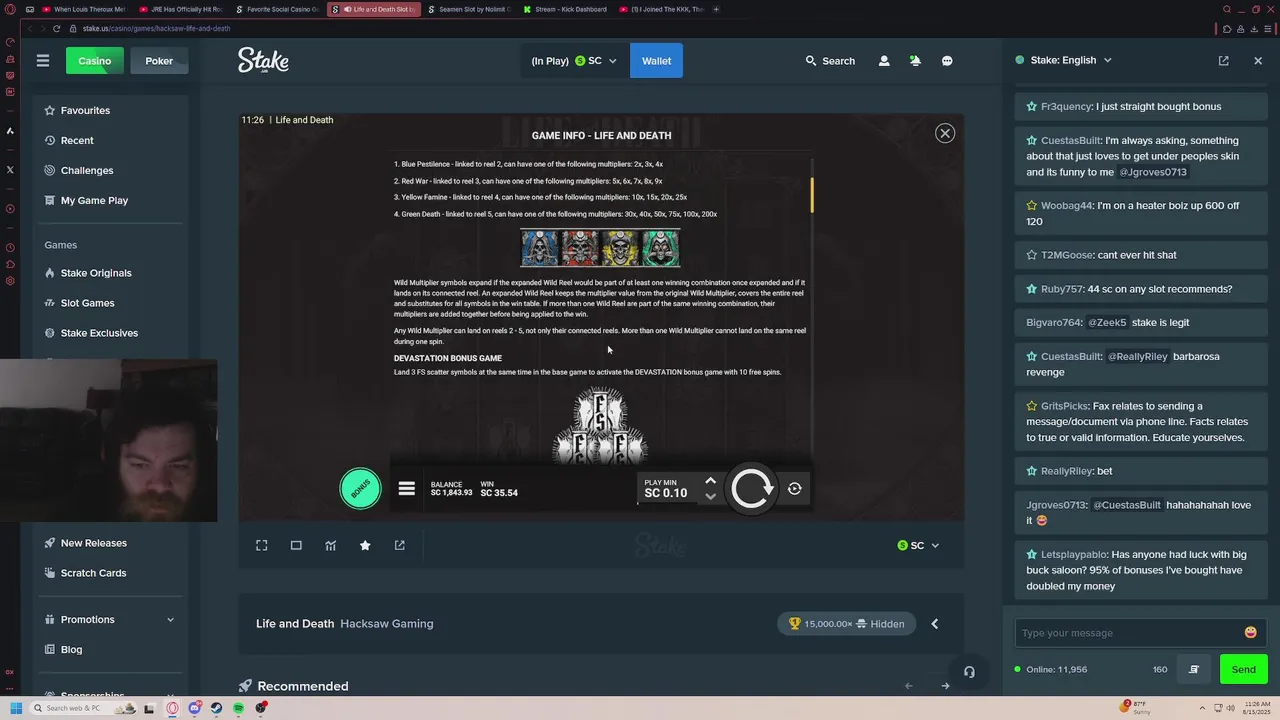Viewport: 1280px width, 720px height.
Task: Open the Hacksaw Gaming provider link
Action: [x=387, y=623]
